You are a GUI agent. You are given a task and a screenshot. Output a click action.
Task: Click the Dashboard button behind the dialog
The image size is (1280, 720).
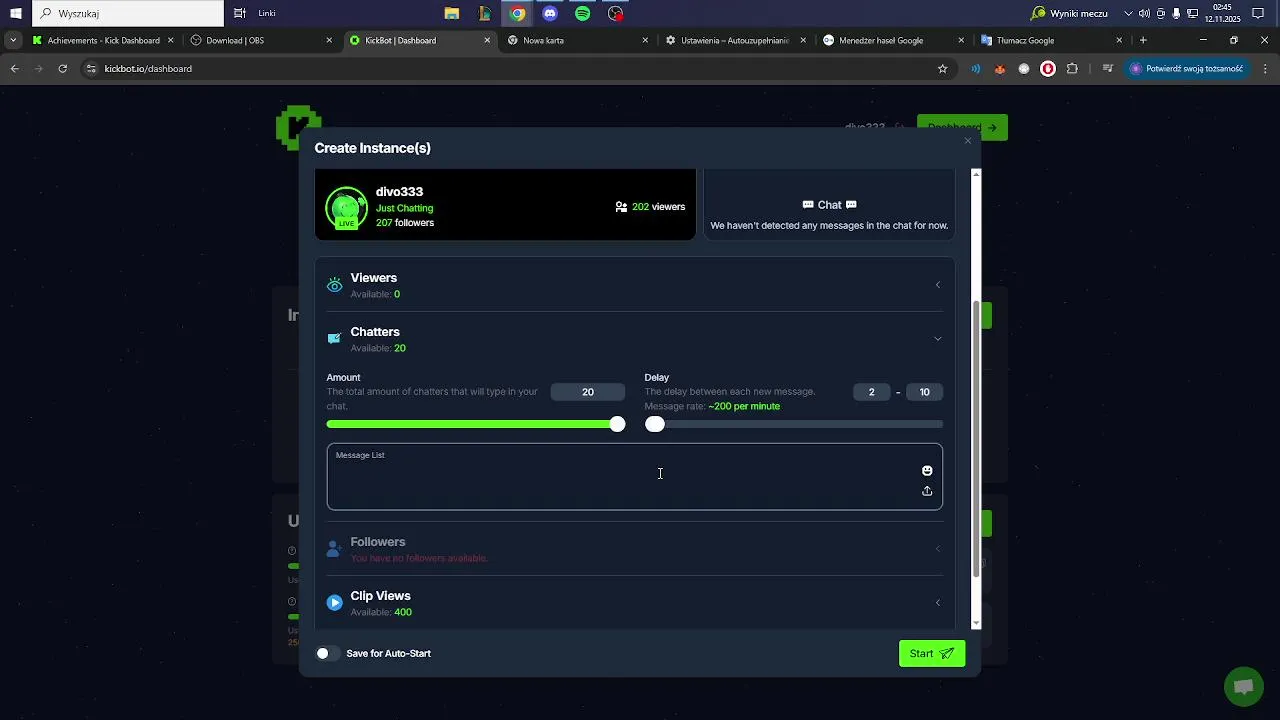tap(962, 127)
